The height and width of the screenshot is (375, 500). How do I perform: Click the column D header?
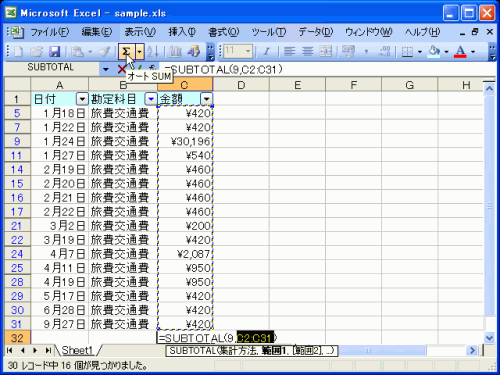point(241,85)
